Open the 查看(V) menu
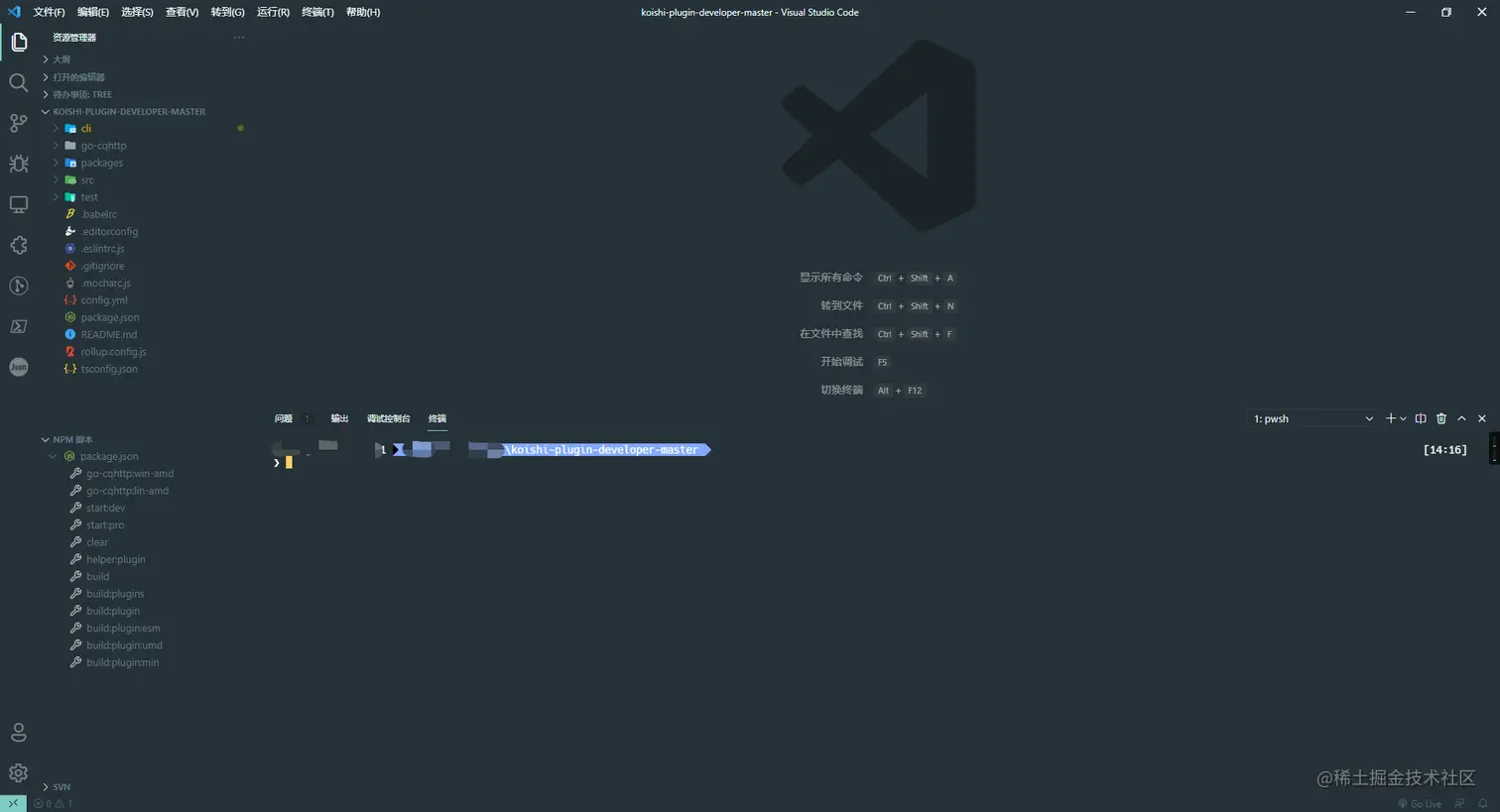Viewport: 1500px width, 812px height. point(182,12)
